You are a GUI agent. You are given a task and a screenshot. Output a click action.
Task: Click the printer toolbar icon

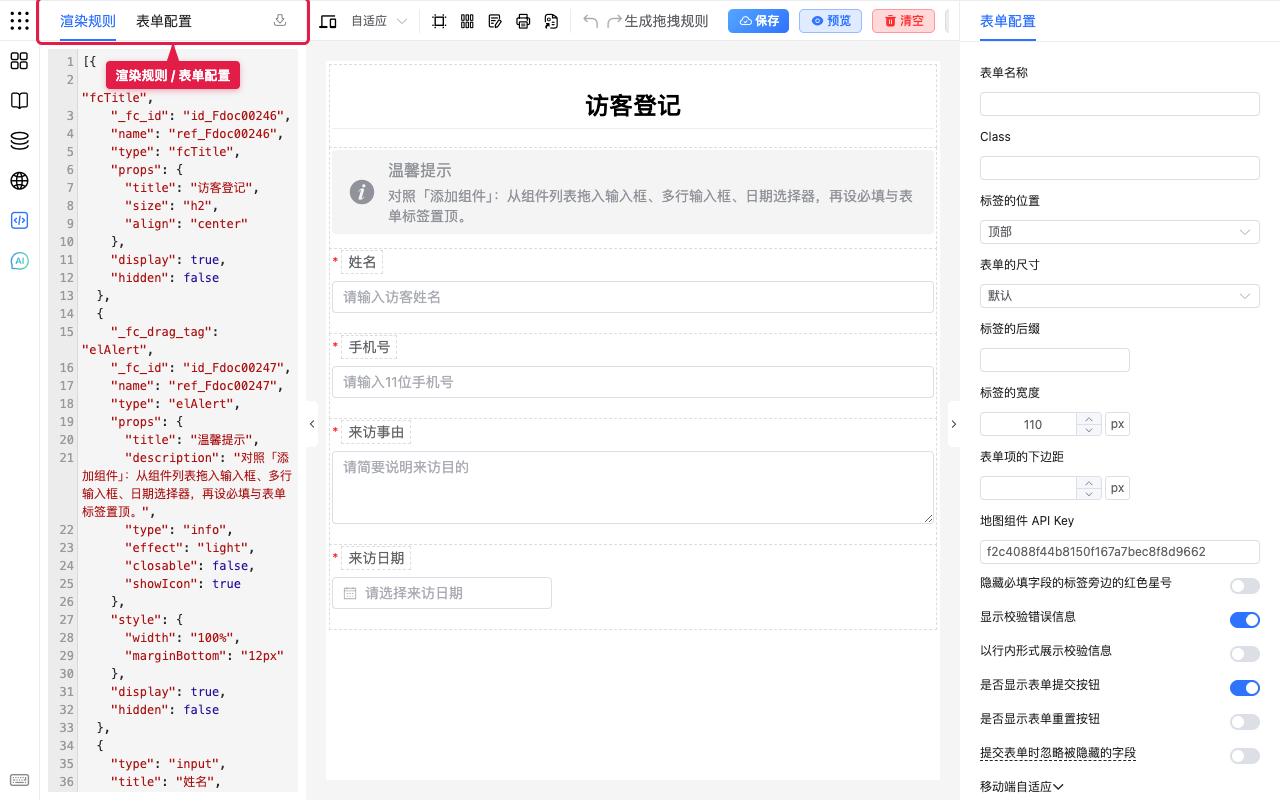tap(523, 21)
